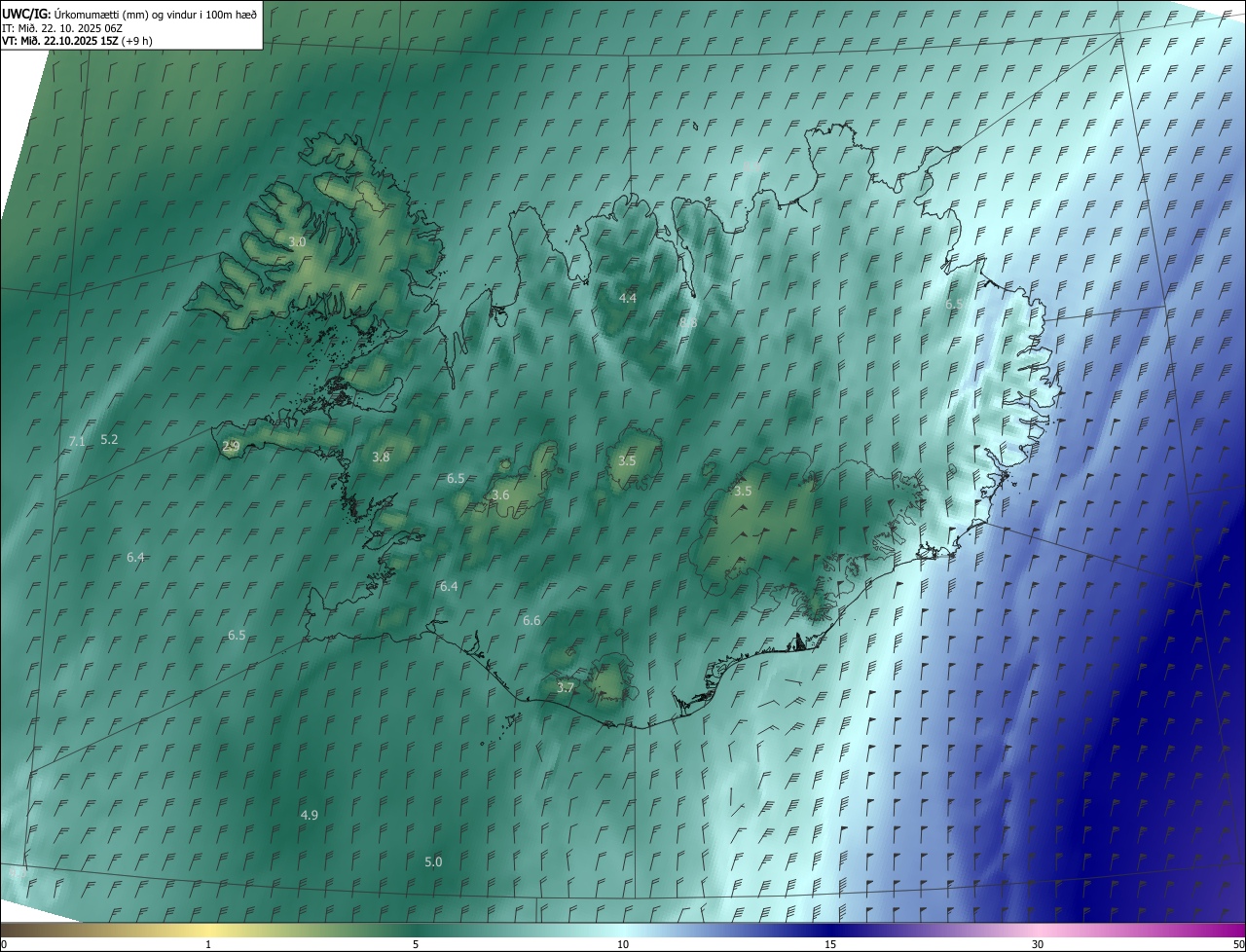The width and height of the screenshot is (1246, 952).
Task: Click the 15 tick on the color scale
Action: 830,944
